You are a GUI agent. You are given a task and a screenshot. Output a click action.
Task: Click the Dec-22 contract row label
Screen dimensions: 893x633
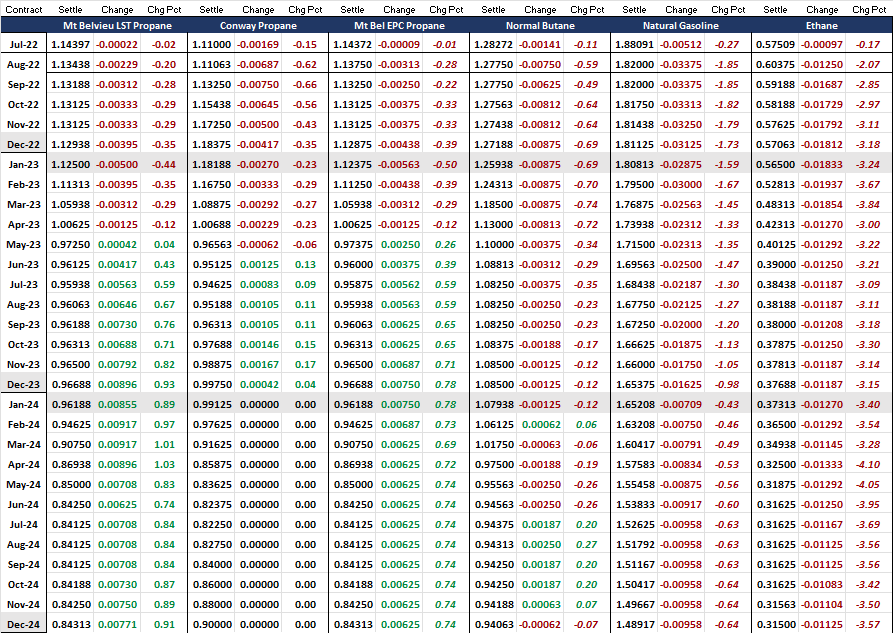point(23,145)
